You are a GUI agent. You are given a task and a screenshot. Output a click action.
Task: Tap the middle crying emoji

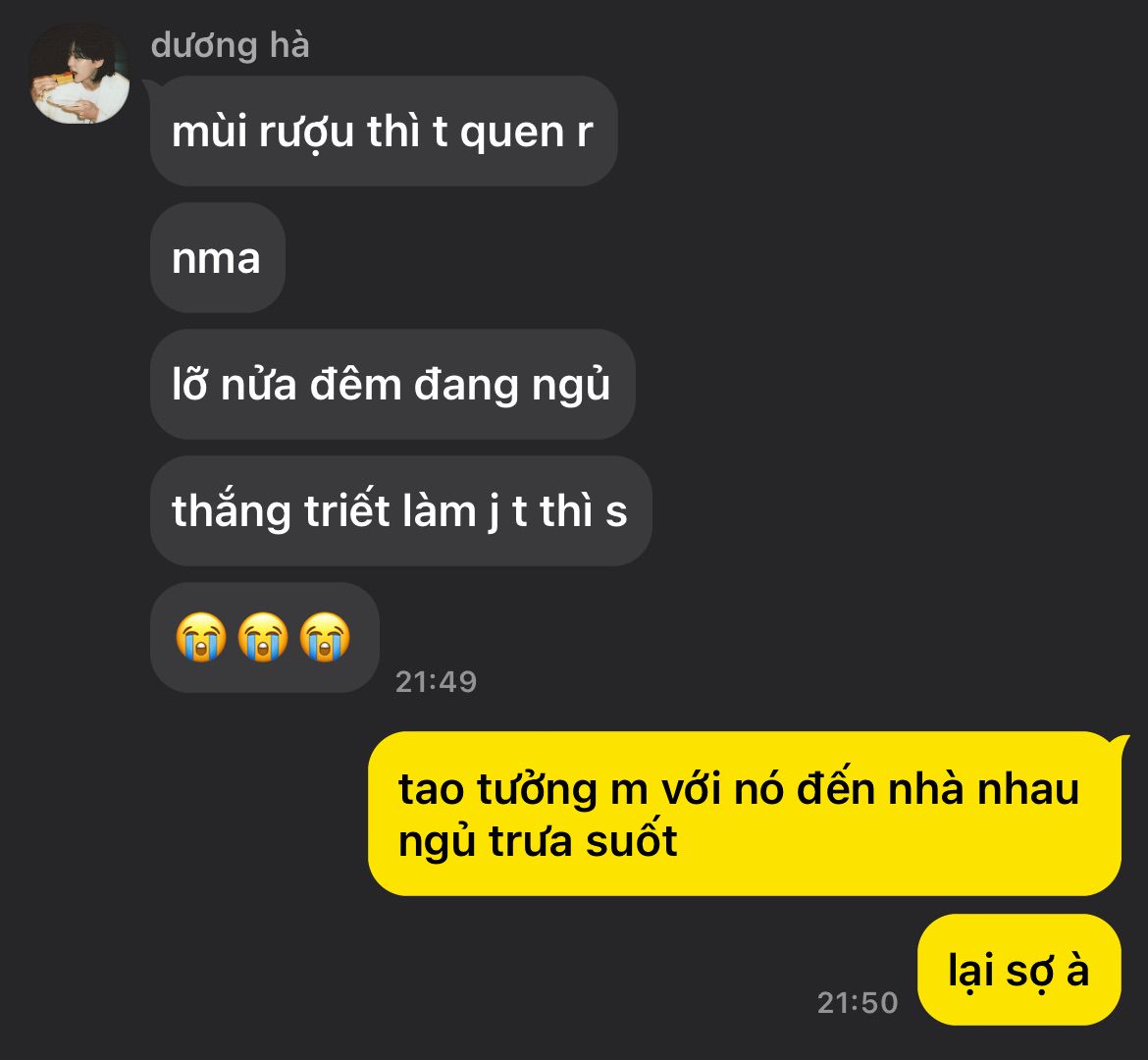263,637
